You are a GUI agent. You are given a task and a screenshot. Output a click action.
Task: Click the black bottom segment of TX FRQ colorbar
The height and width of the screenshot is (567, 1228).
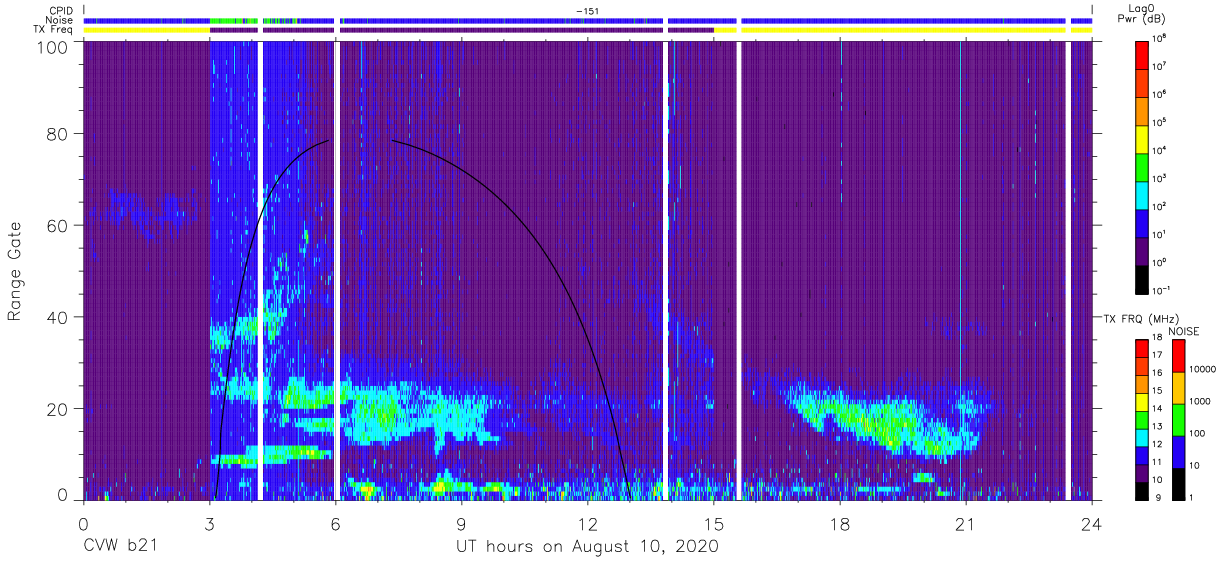(1142, 490)
